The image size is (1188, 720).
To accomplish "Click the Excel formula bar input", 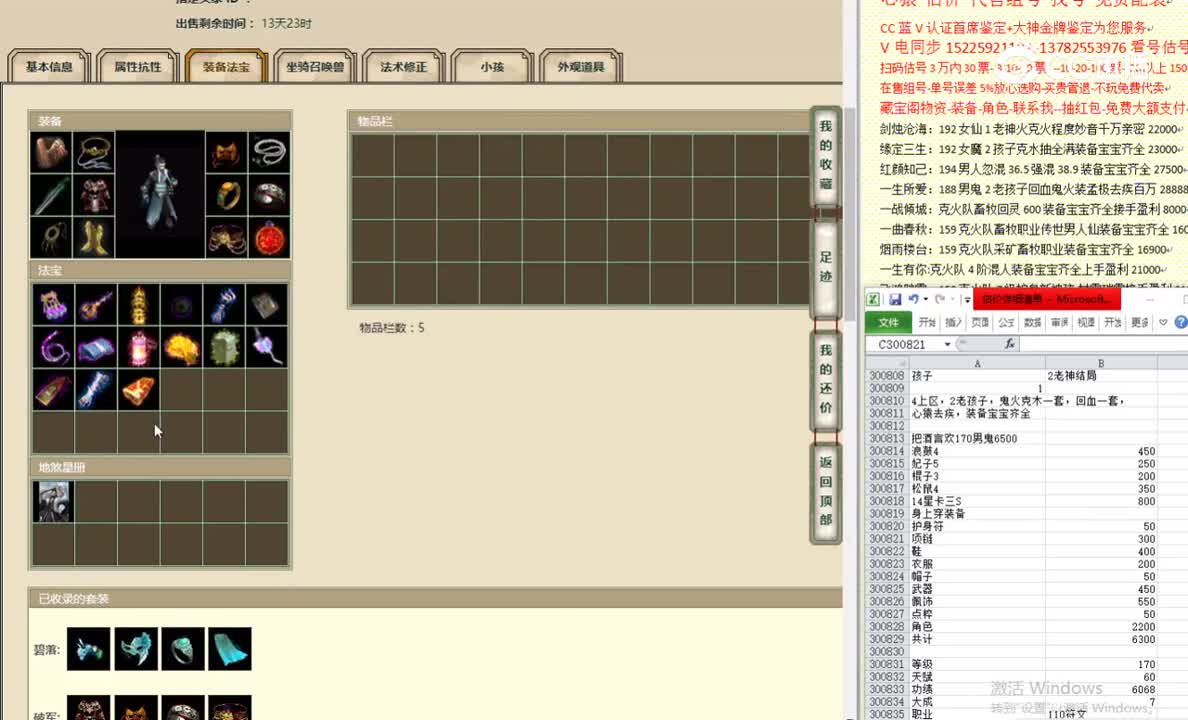I will (1103, 344).
